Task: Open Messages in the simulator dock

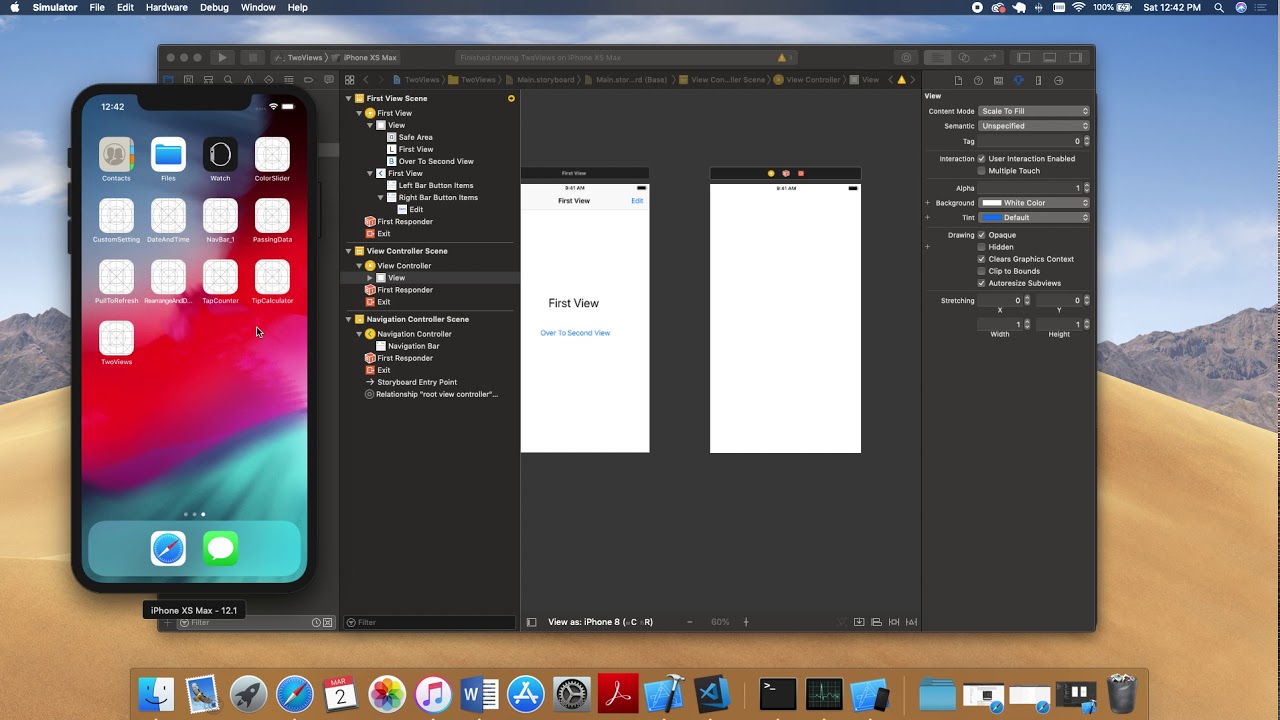Action: [x=220, y=548]
